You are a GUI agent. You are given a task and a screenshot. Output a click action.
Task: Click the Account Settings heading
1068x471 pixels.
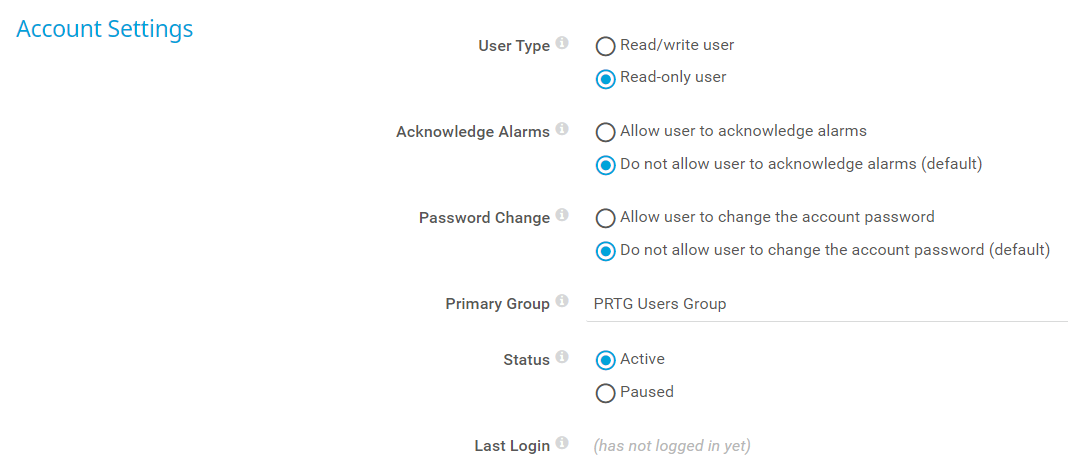pyautogui.click(x=105, y=29)
